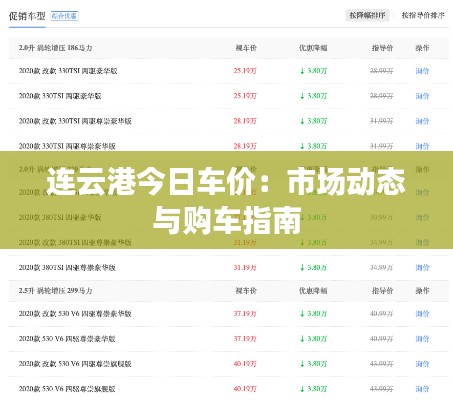Sort by 按降幅排序
The image size is (453, 400).
367,15
